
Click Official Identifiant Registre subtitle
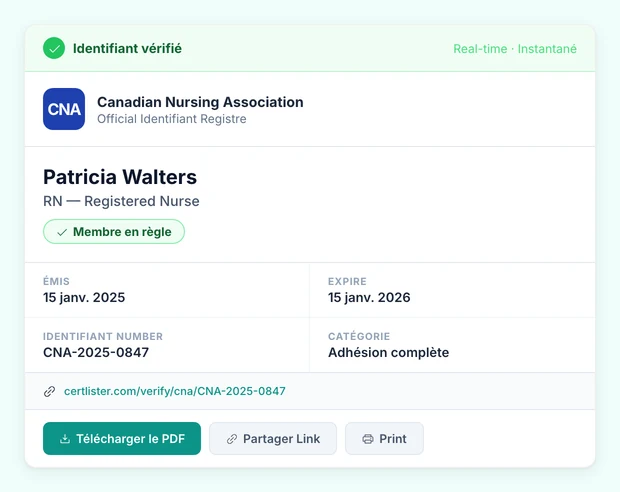click(x=172, y=119)
